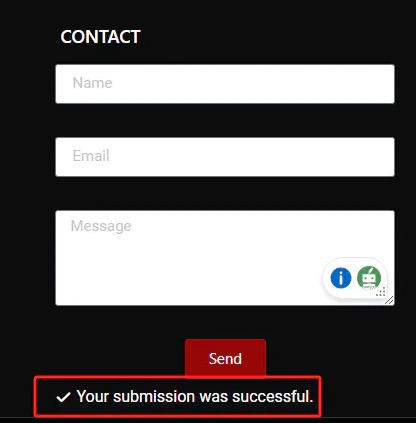Click the Message box corner resize handle
Viewport: 416px width, 424px height.
[x=389, y=300]
